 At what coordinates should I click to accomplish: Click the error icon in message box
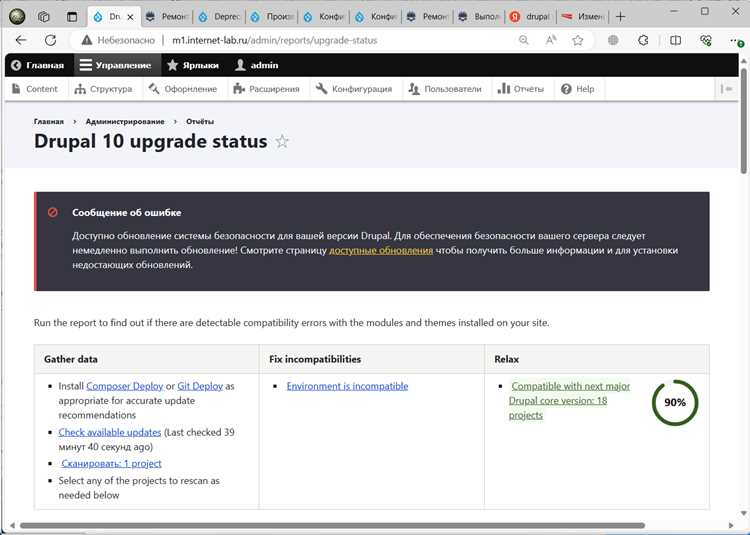pos(53,212)
